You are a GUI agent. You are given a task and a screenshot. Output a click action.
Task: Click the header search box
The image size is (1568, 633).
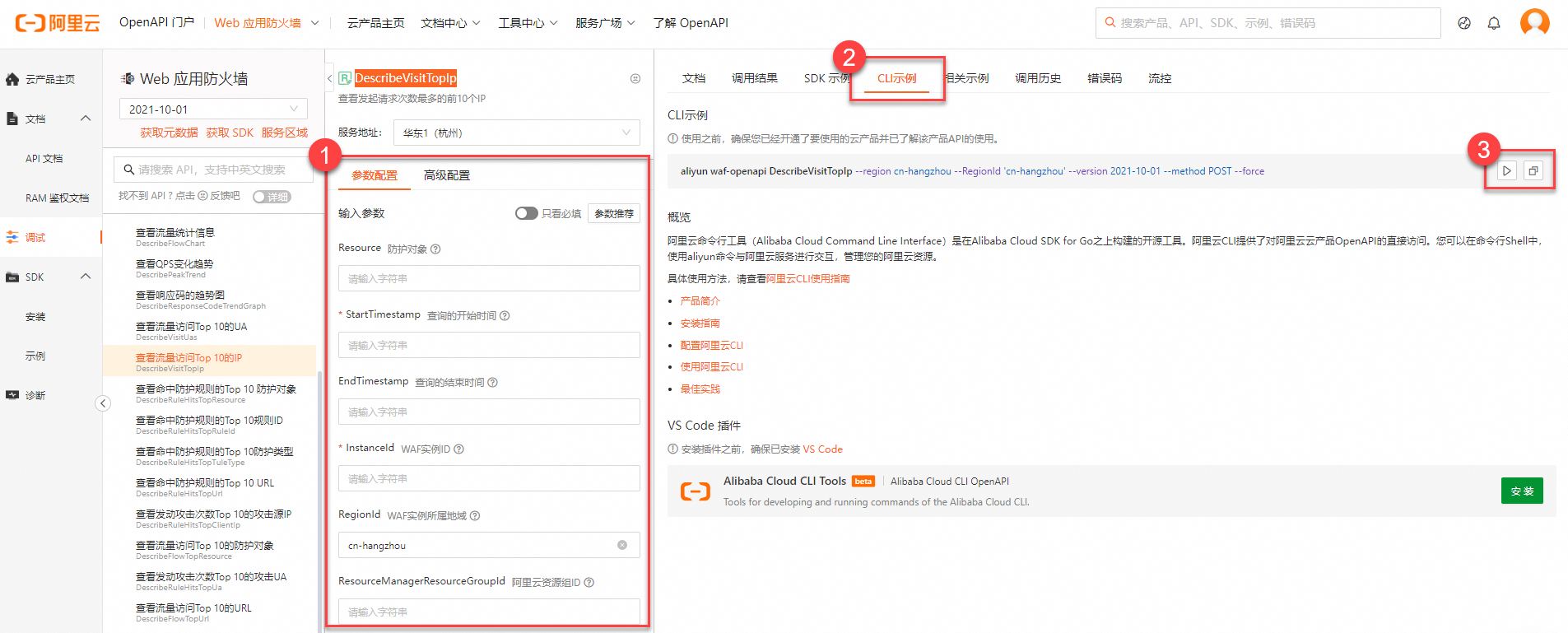tap(1268, 23)
